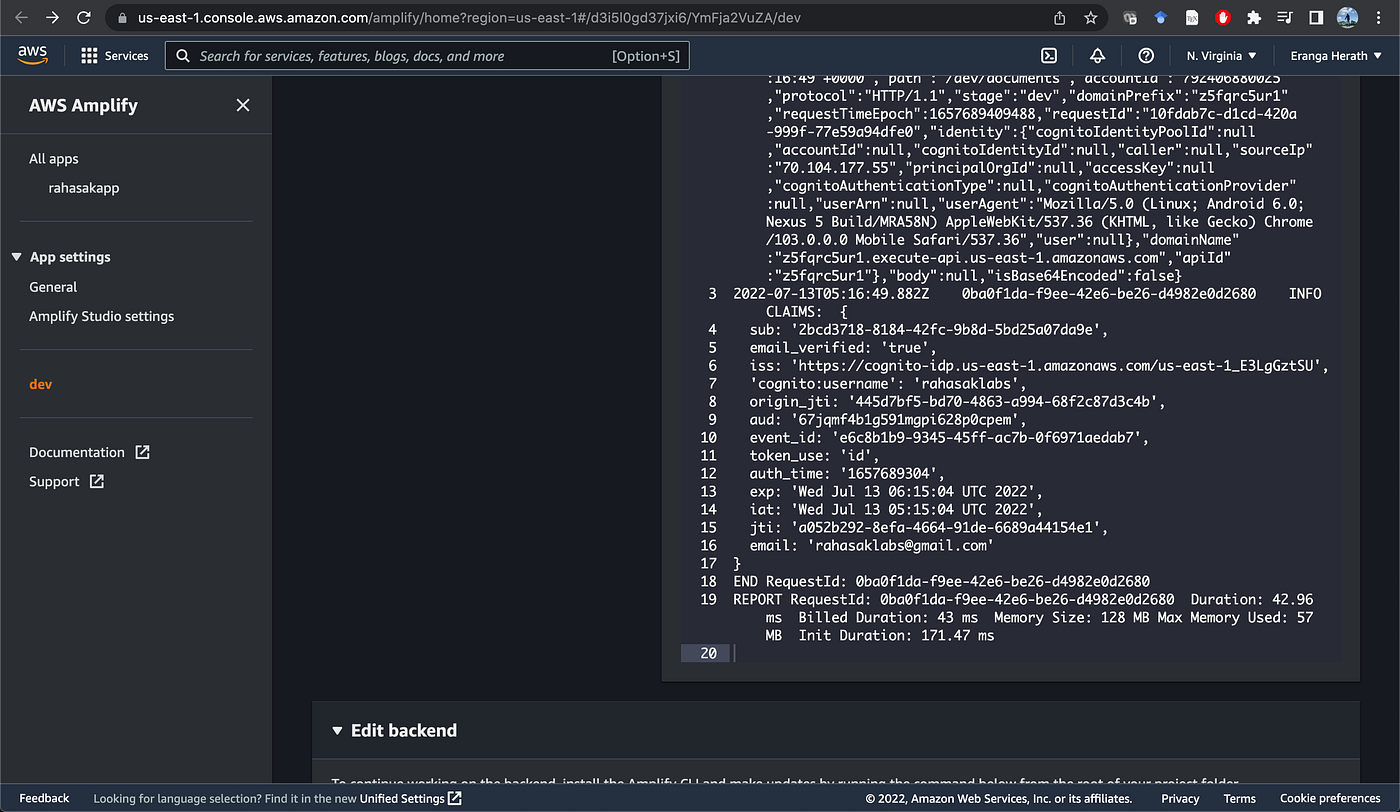Open the Eranga Herath account dropdown
The image size is (1400, 812).
(x=1336, y=56)
